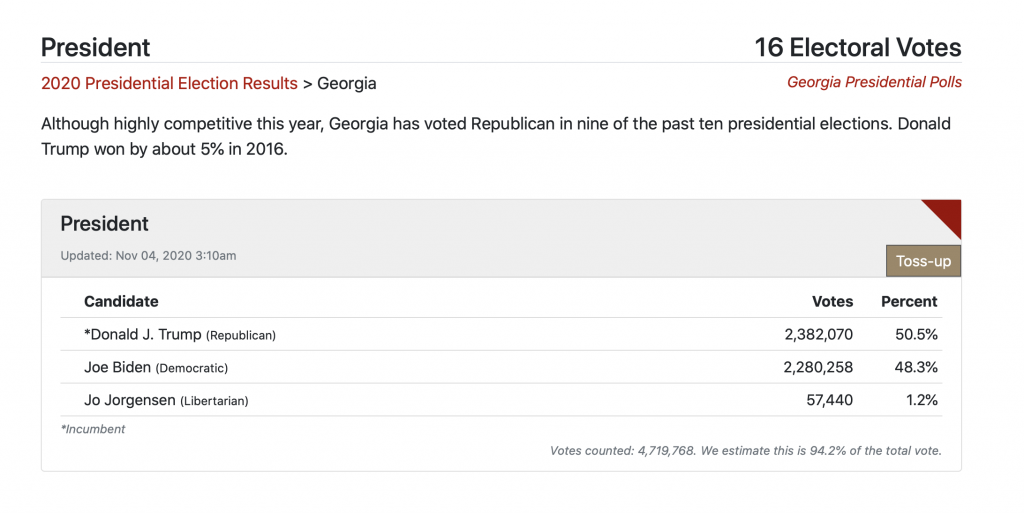Open 2020 Presidential Election Results link

169,84
